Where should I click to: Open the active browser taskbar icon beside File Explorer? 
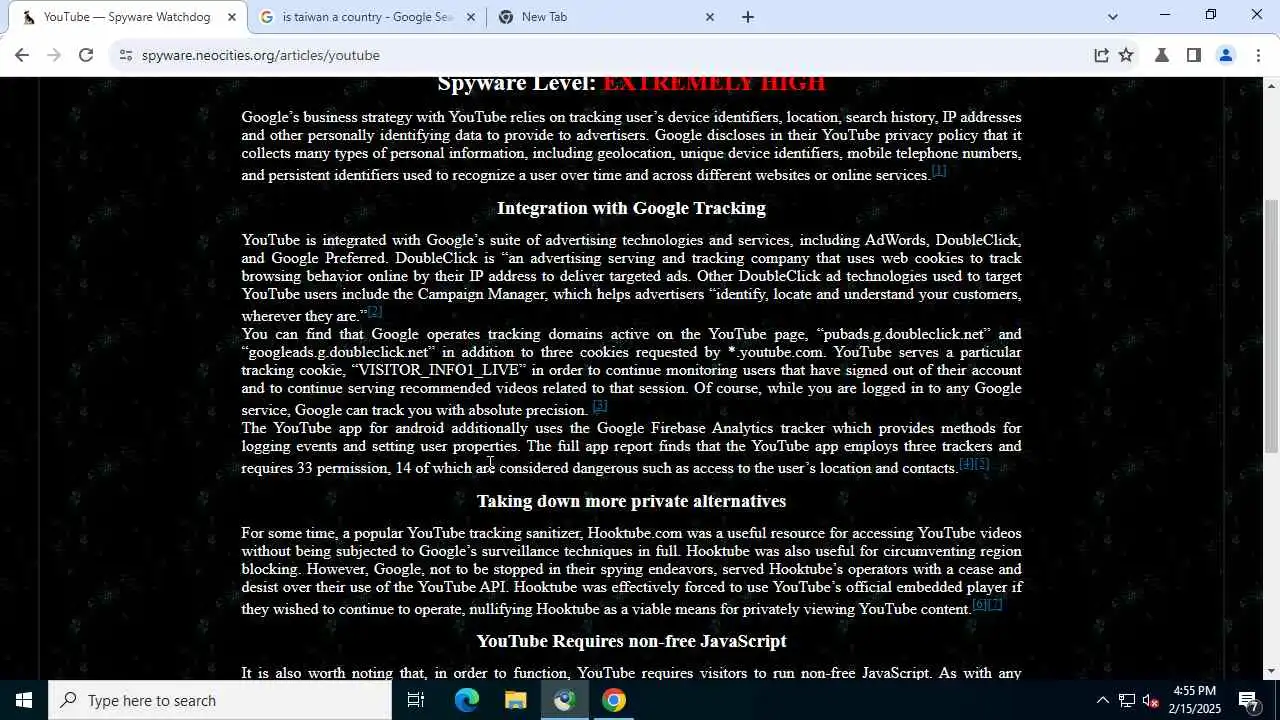point(564,700)
